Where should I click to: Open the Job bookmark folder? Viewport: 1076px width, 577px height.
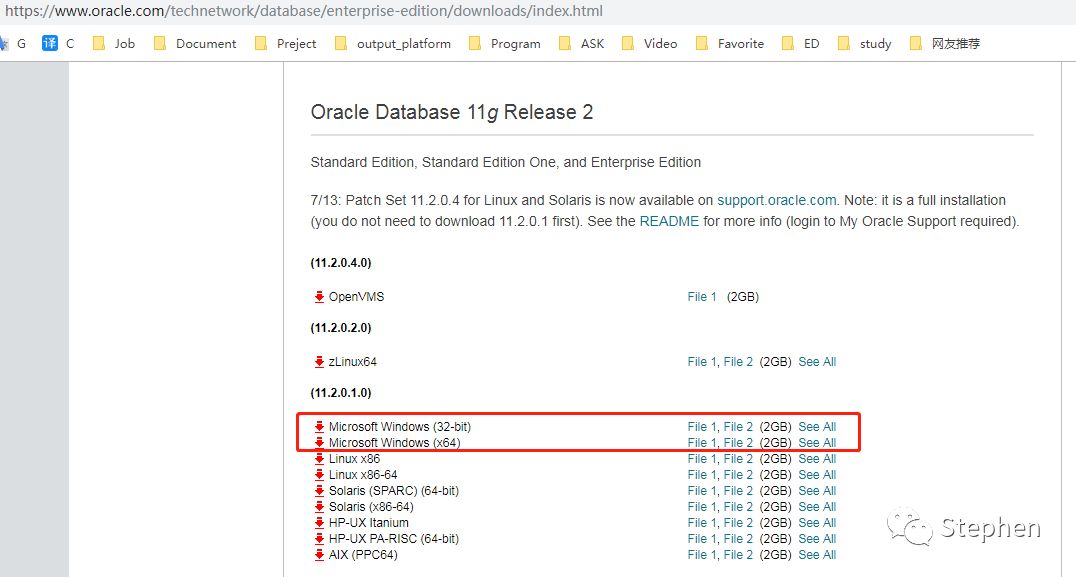(x=114, y=43)
